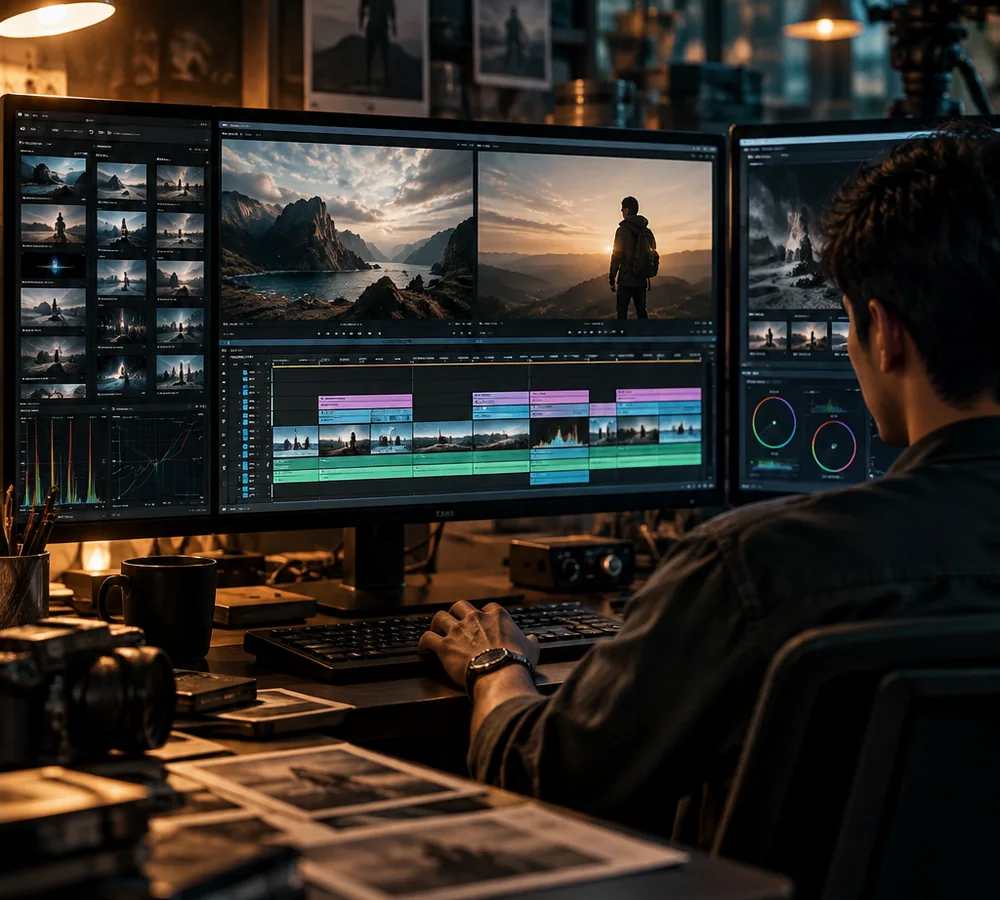1000x900 pixels.
Task: Click the playback controls under the source viewer
Action: click(x=349, y=333)
